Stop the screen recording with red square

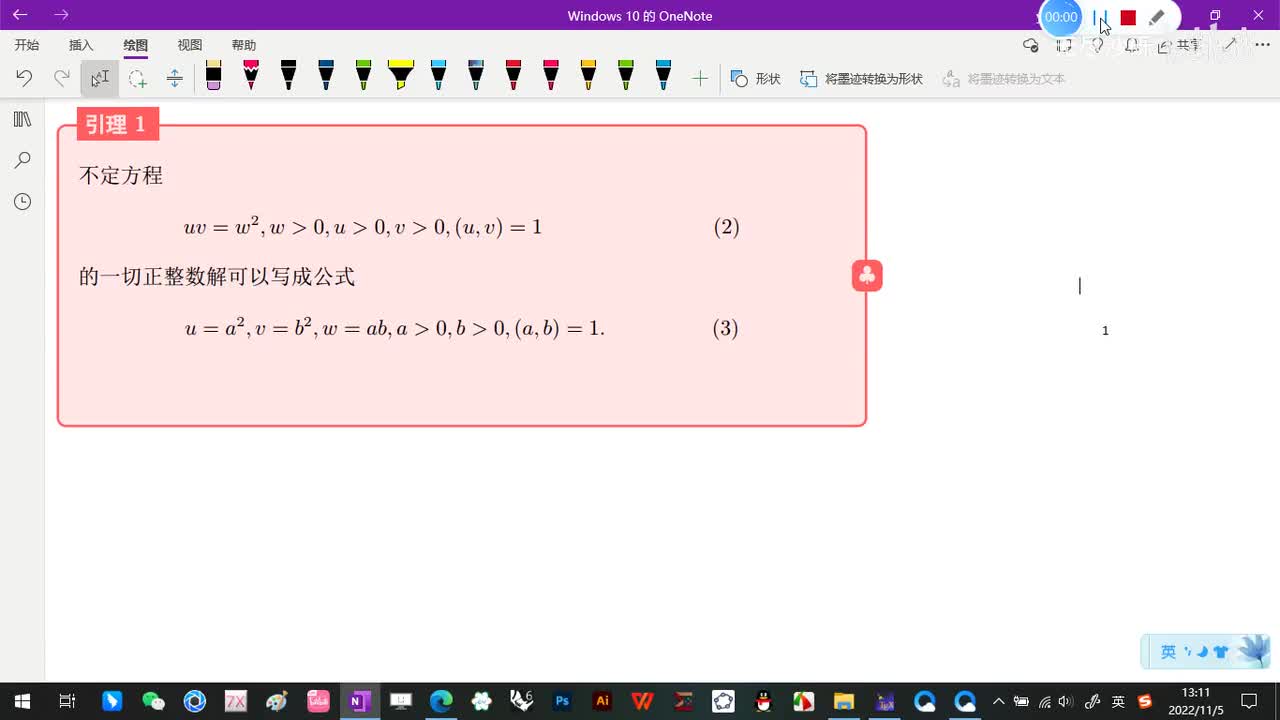tap(1128, 18)
